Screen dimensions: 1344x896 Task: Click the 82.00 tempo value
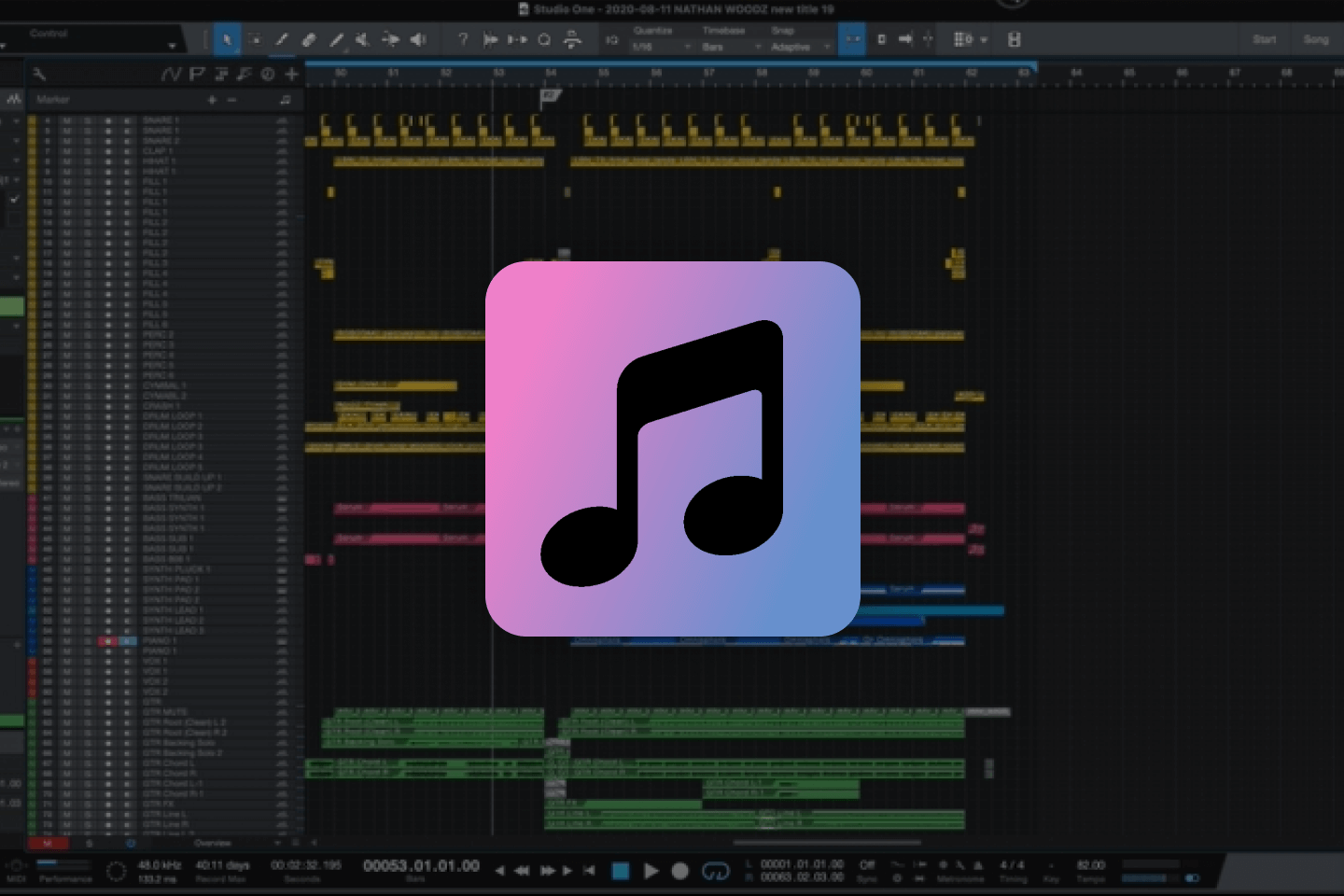pyautogui.click(x=1090, y=865)
